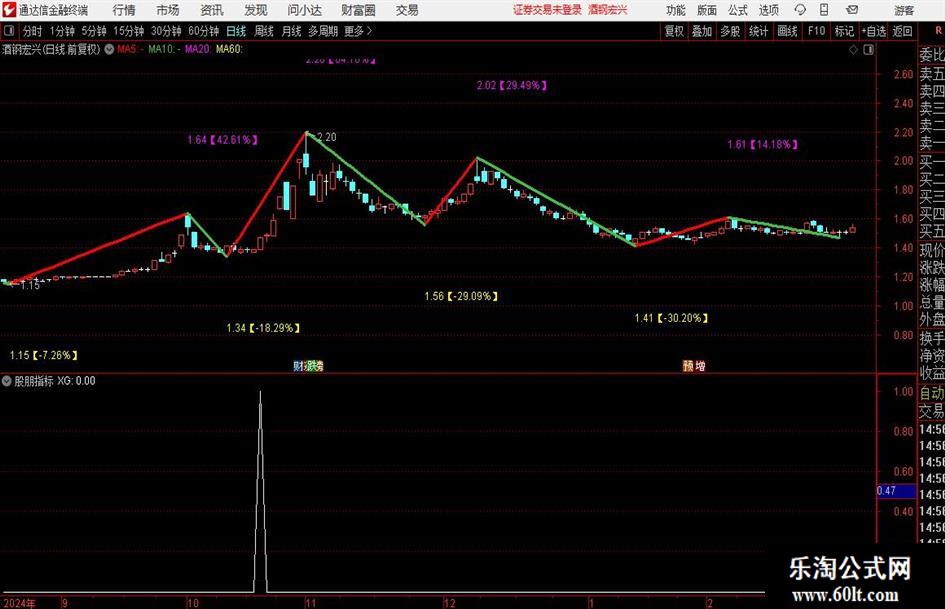Open the mail message icon
This screenshot has height=609, width=945.
(852, 10)
